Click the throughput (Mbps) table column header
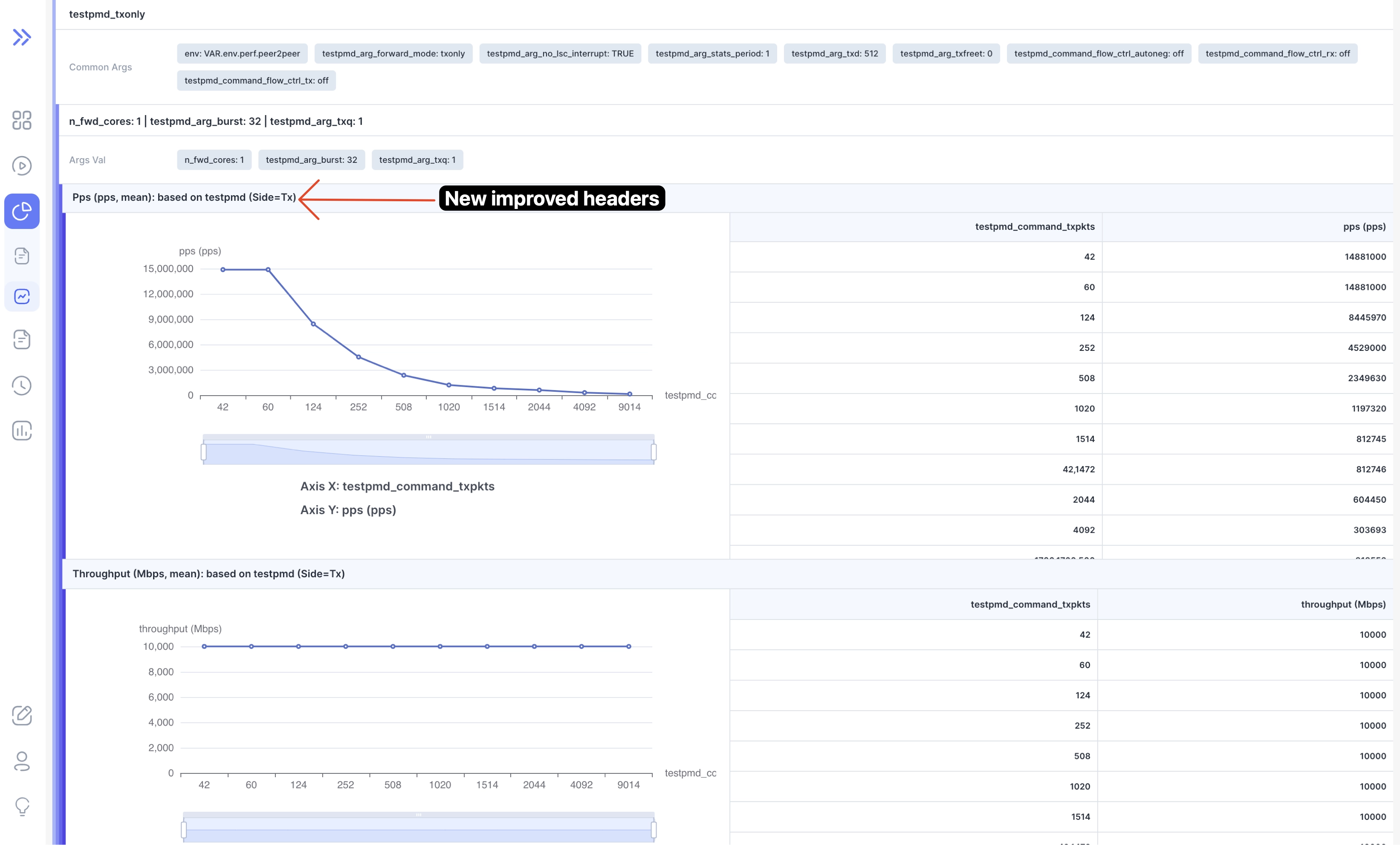The image size is (1400, 845). tap(1342, 604)
